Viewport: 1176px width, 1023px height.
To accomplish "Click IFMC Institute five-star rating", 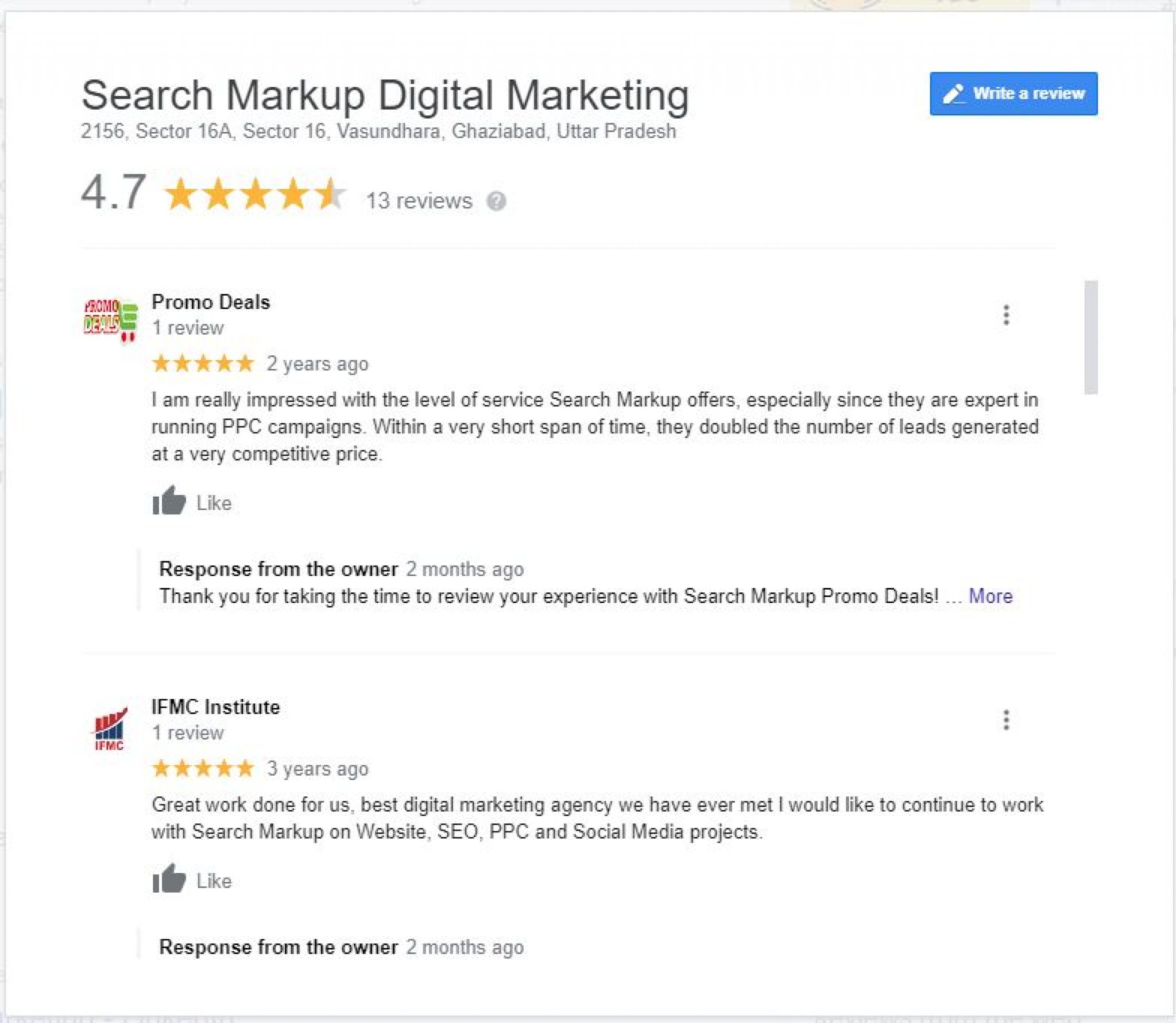I will click(x=203, y=768).
